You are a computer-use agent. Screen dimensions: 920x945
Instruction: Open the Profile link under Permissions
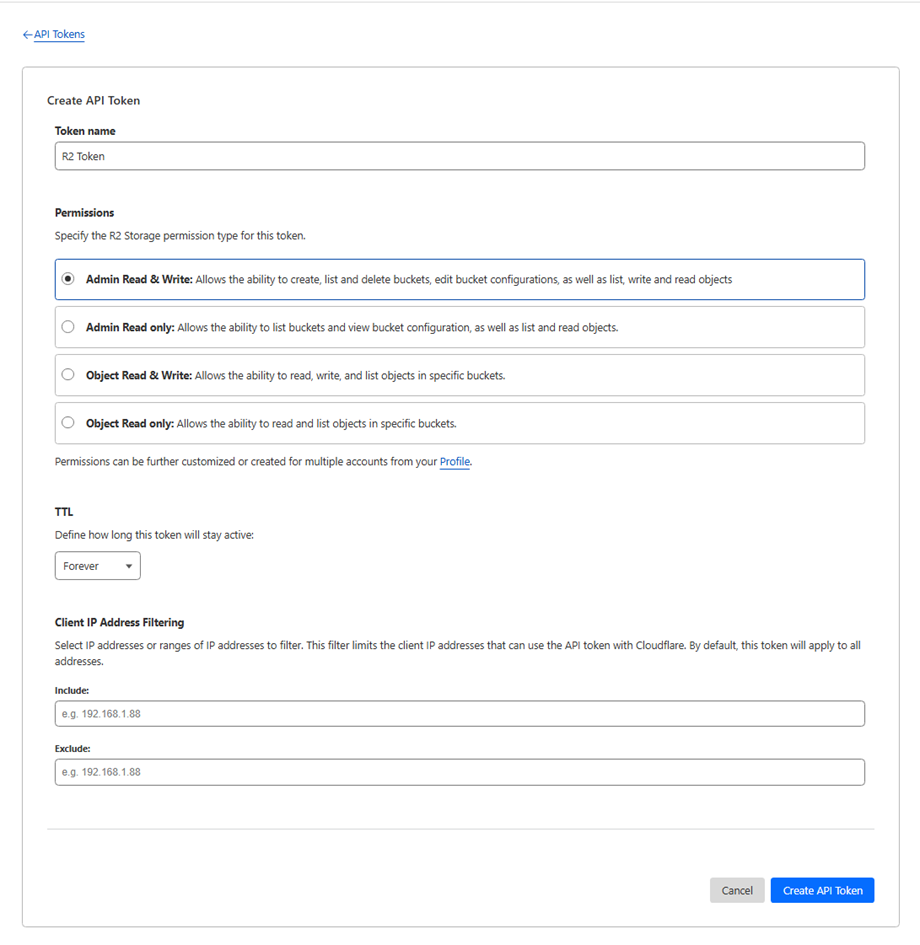click(455, 462)
